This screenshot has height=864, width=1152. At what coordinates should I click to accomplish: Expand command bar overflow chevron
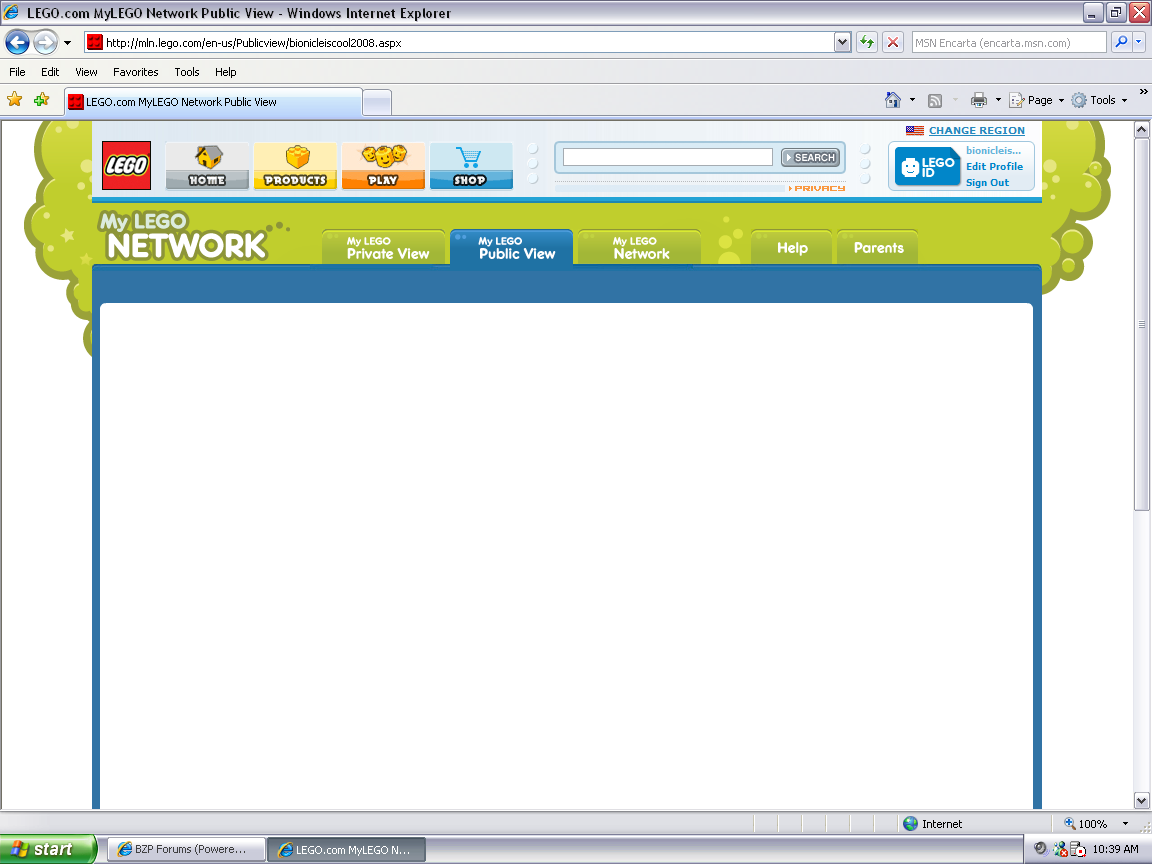[1143, 92]
